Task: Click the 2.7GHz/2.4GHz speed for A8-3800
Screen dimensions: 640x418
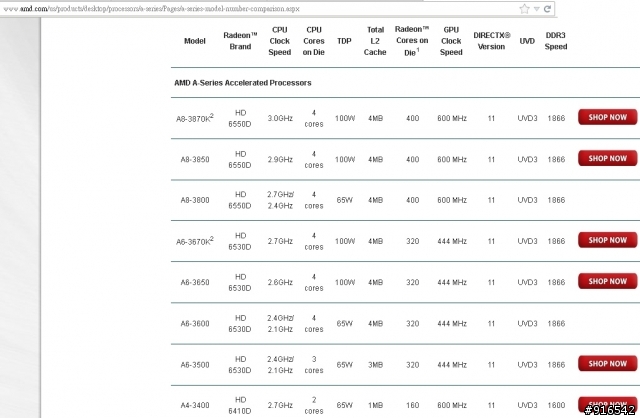Action: point(280,200)
